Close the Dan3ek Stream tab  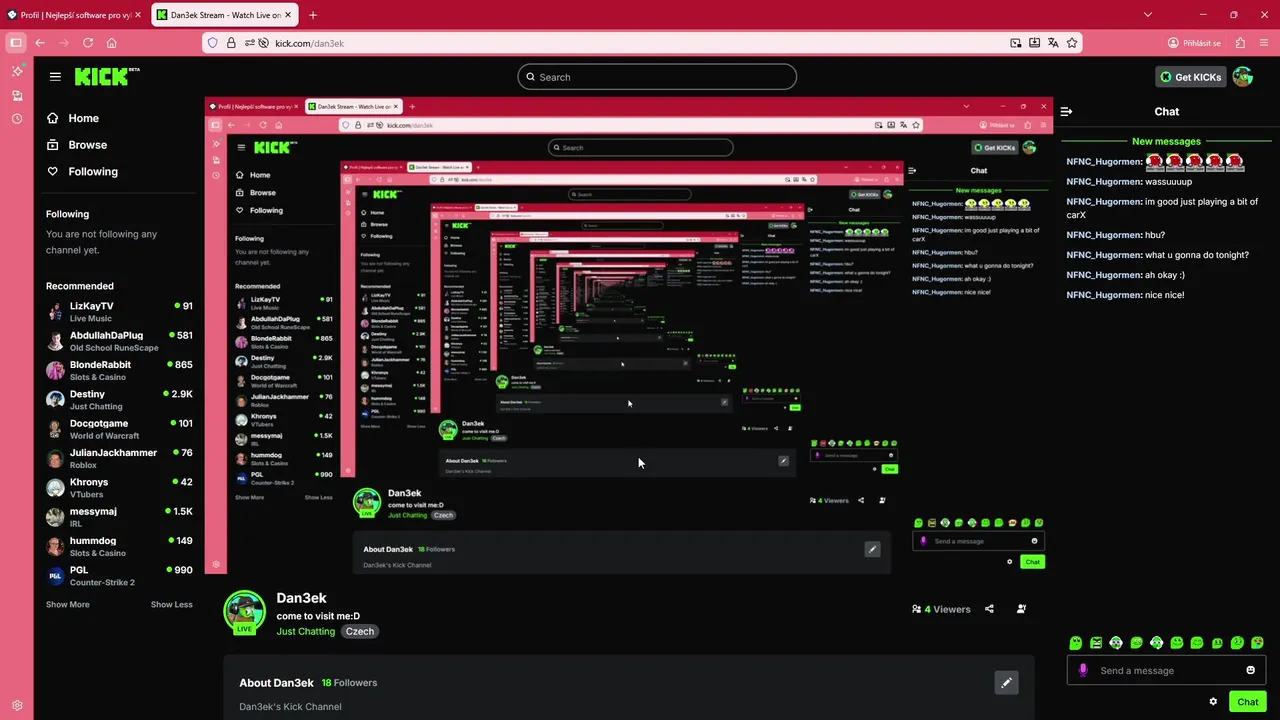(288, 15)
